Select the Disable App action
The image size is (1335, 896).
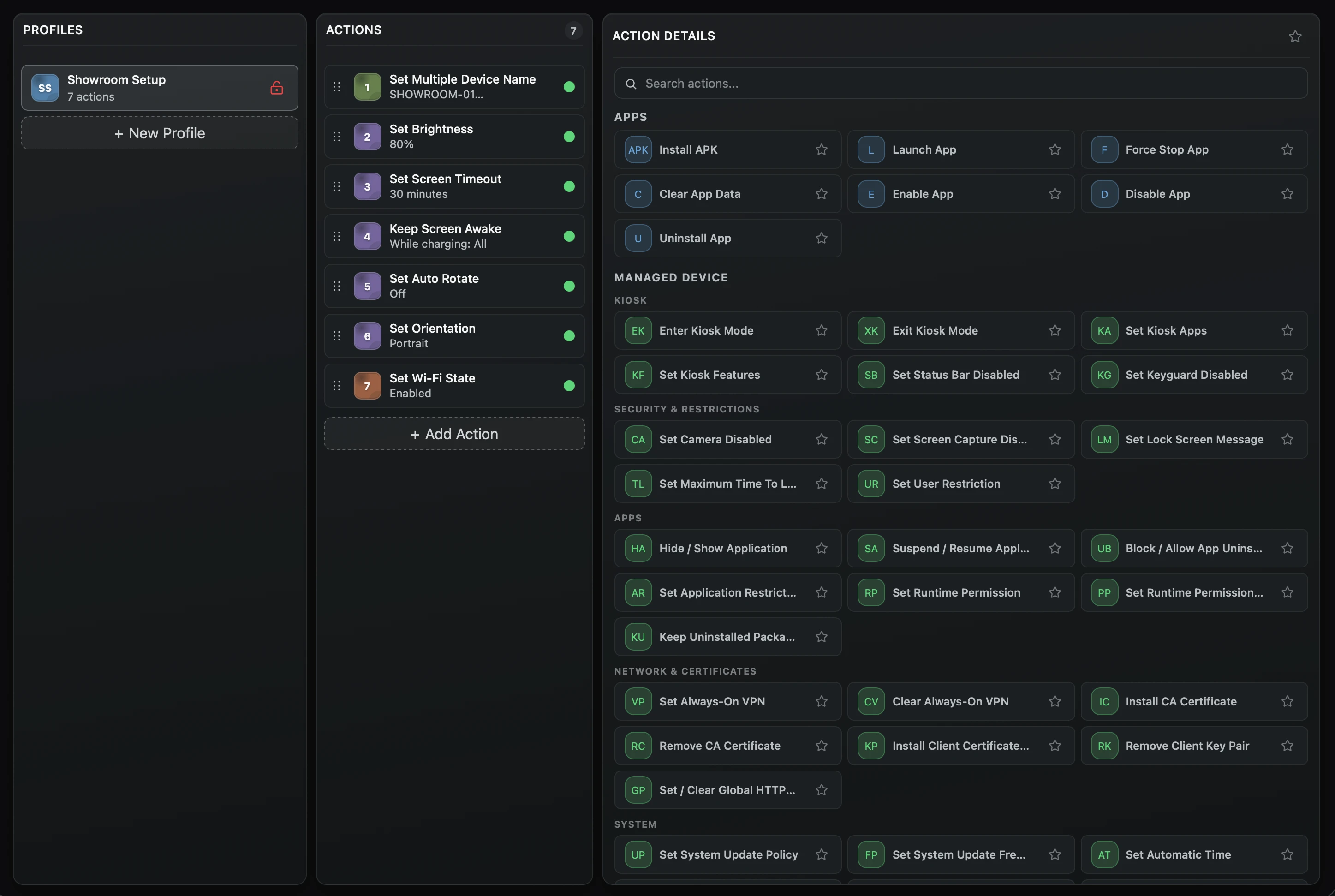pyautogui.click(x=1193, y=194)
